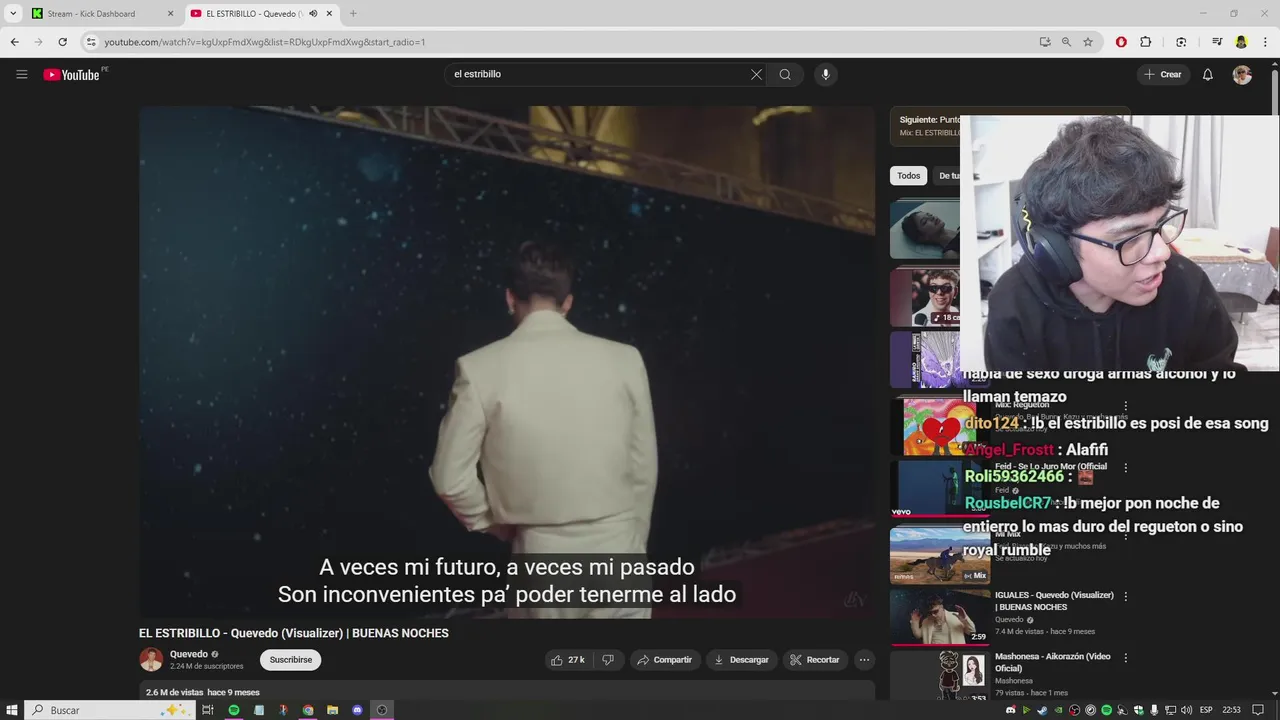Click the Crear button

[x=1163, y=74]
